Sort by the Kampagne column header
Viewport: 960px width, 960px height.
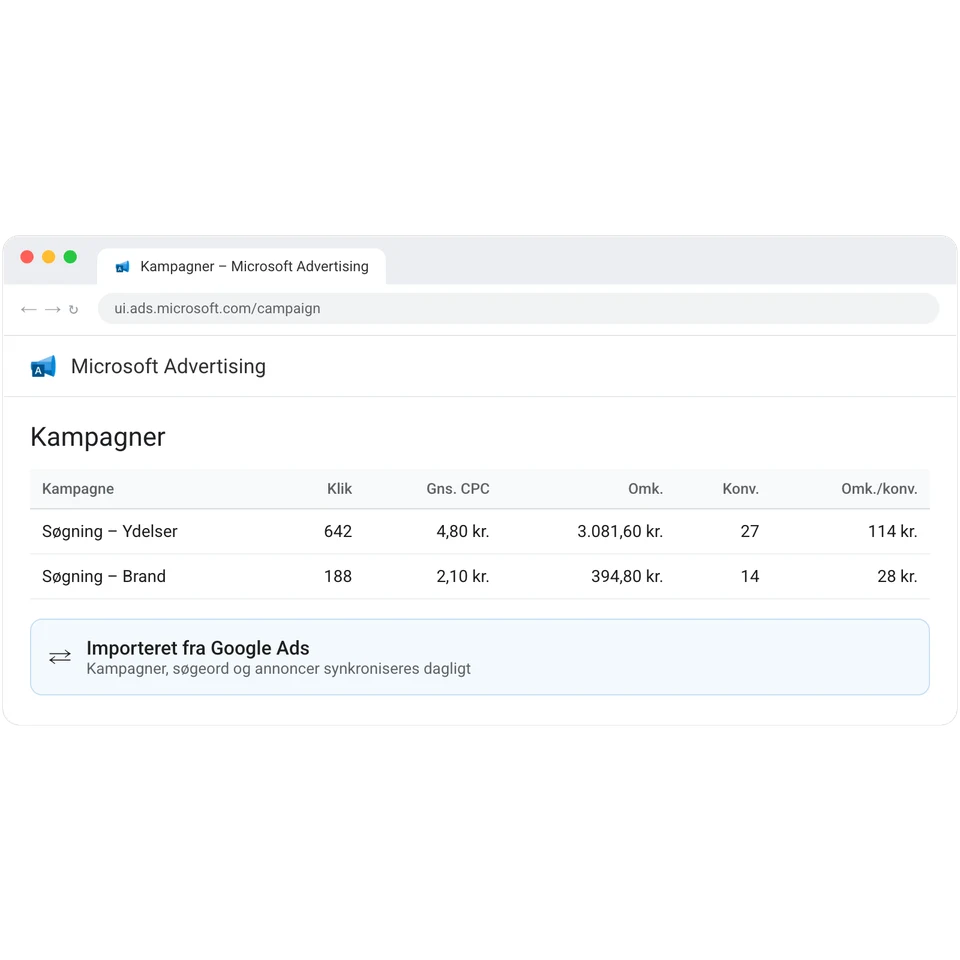78,489
